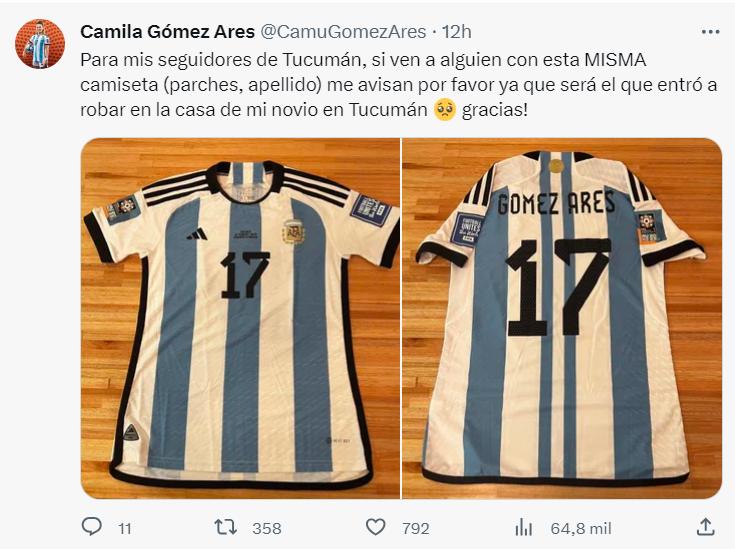Click the pleading face emoji
The image size is (735, 549).
[445, 110]
